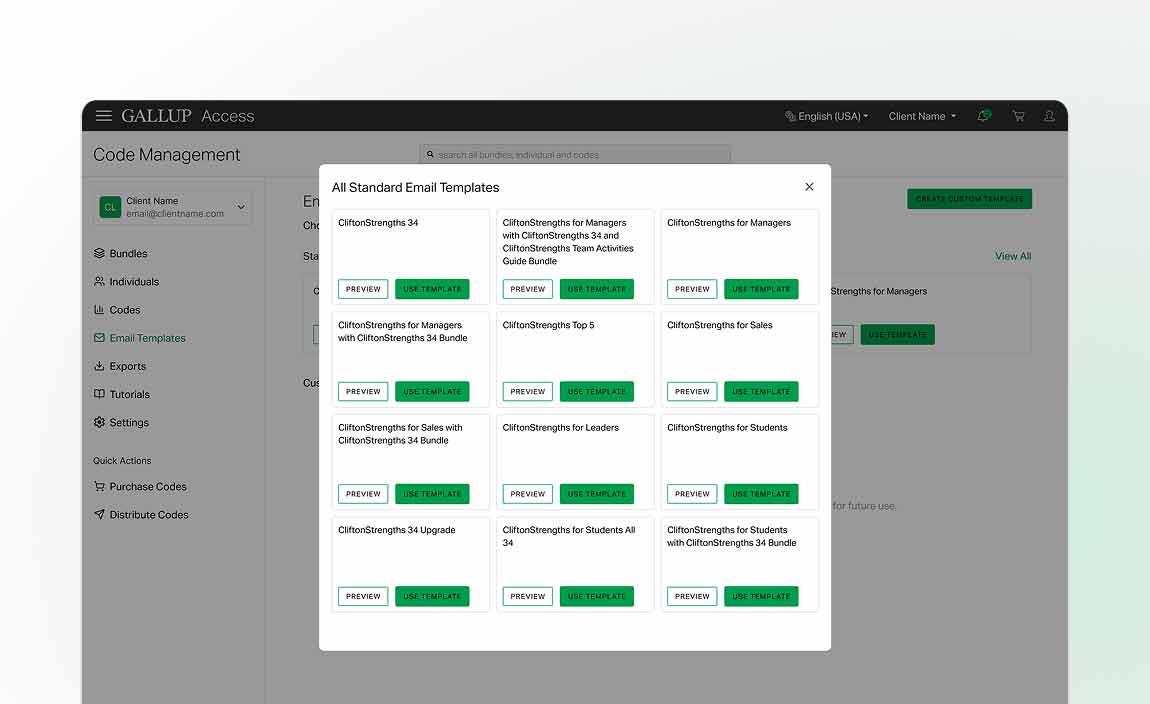The image size is (1150, 704).
Task: Close the All Standard Email Templates dialog
Action: [x=809, y=187]
